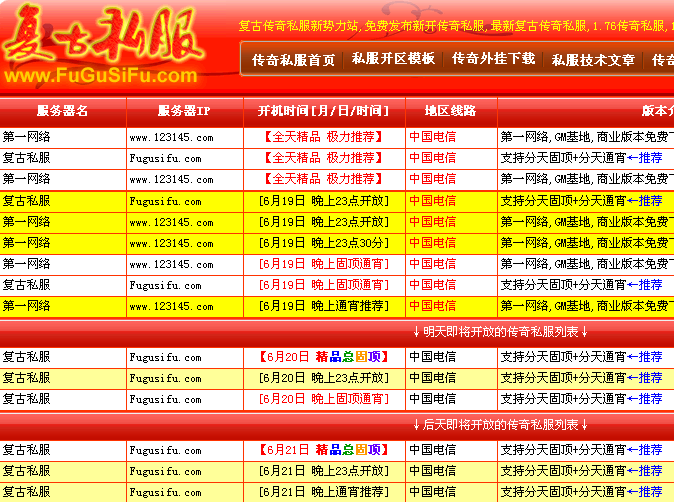The image size is (674, 502).
Task: Open the 6月21日 晚上23点开放 entry
Action: (x=323, y=471)
